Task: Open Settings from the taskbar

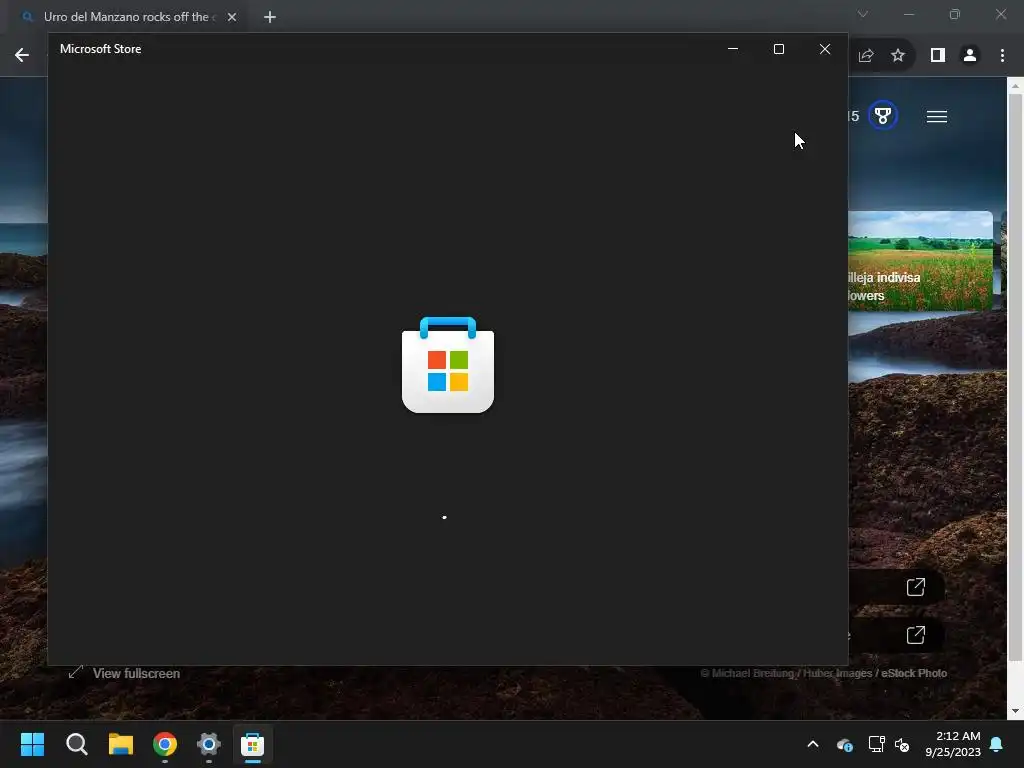Action: (x=209, y=744)
